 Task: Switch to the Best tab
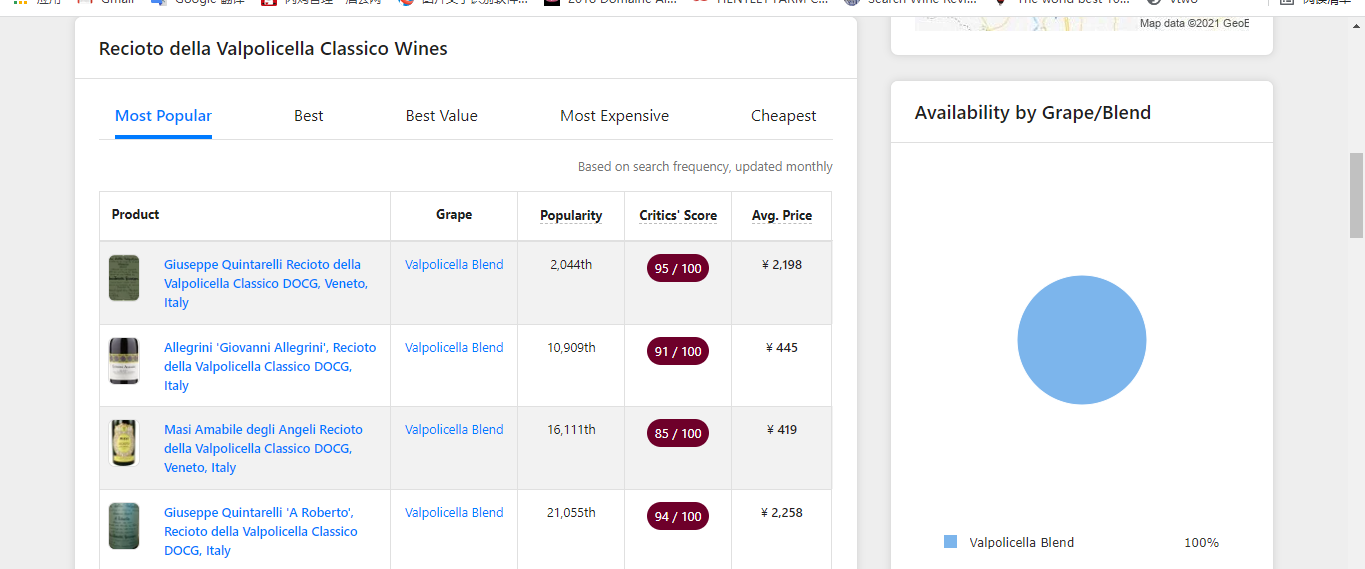[x=308, y=116]
